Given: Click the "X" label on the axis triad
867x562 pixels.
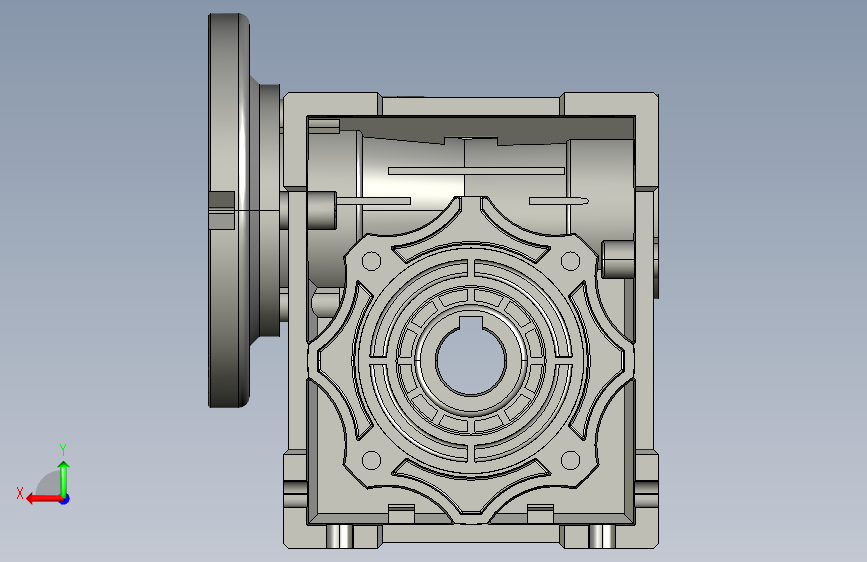Looking at the screenshot, I should pos(20,493).
